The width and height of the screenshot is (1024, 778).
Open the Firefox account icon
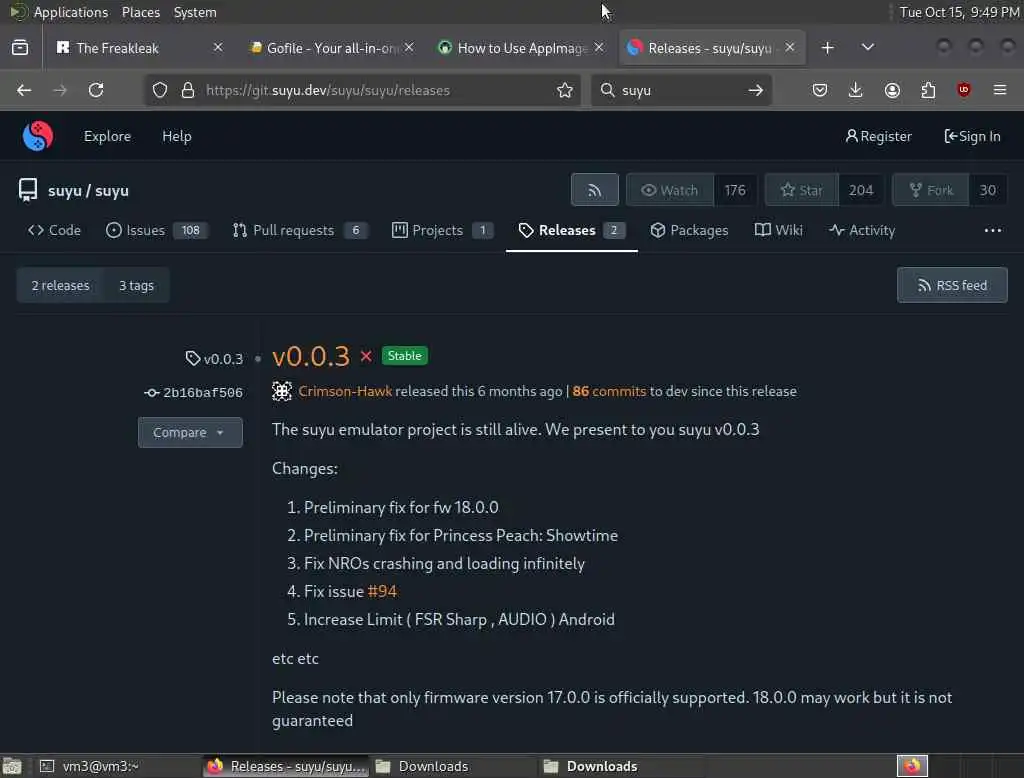(892, 90)
